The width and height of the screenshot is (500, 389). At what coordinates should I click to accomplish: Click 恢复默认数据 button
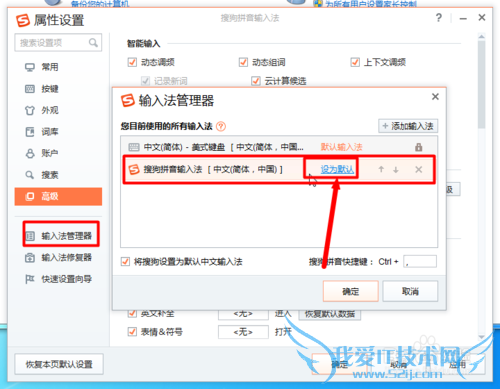tap(330, 314)
